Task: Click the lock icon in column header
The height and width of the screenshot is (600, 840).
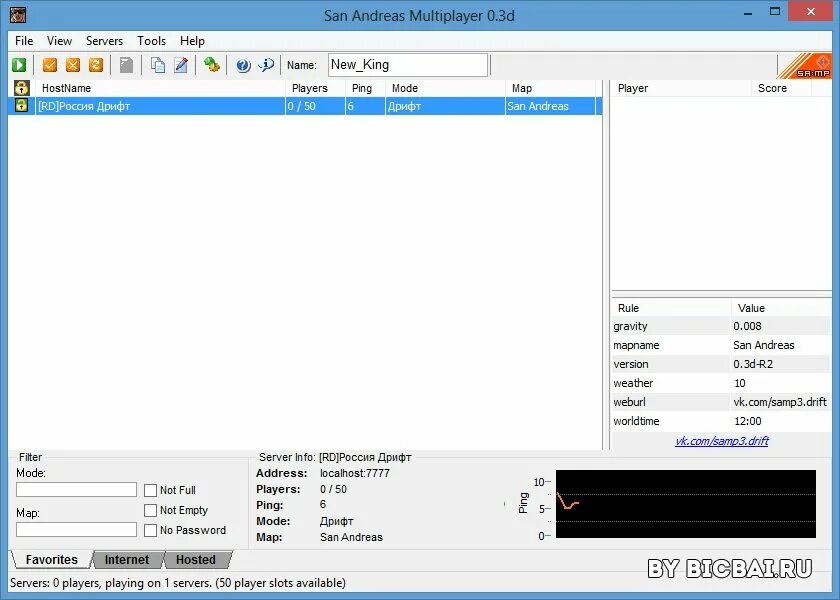Action: click(x=21, y=88)
